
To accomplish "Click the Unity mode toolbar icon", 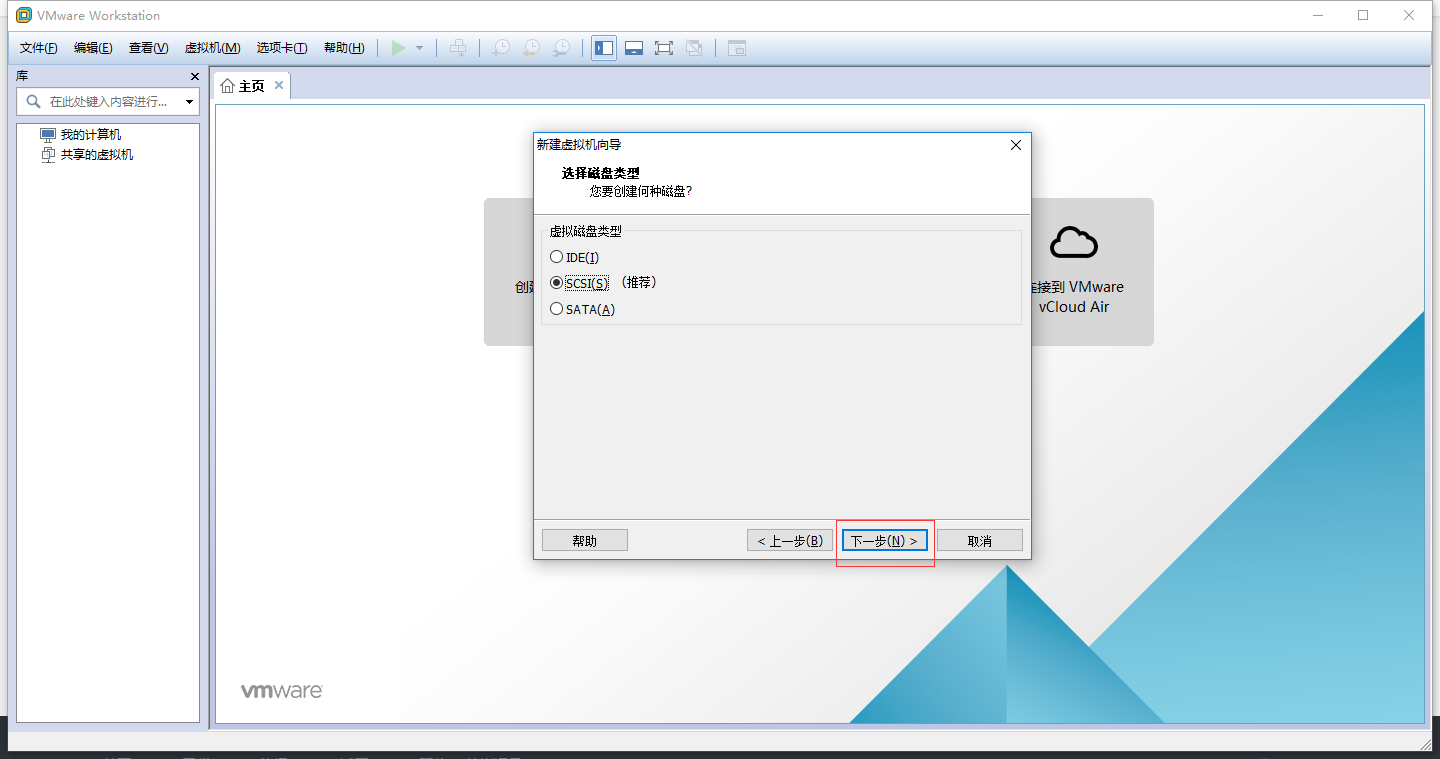I will coord(694,48).
